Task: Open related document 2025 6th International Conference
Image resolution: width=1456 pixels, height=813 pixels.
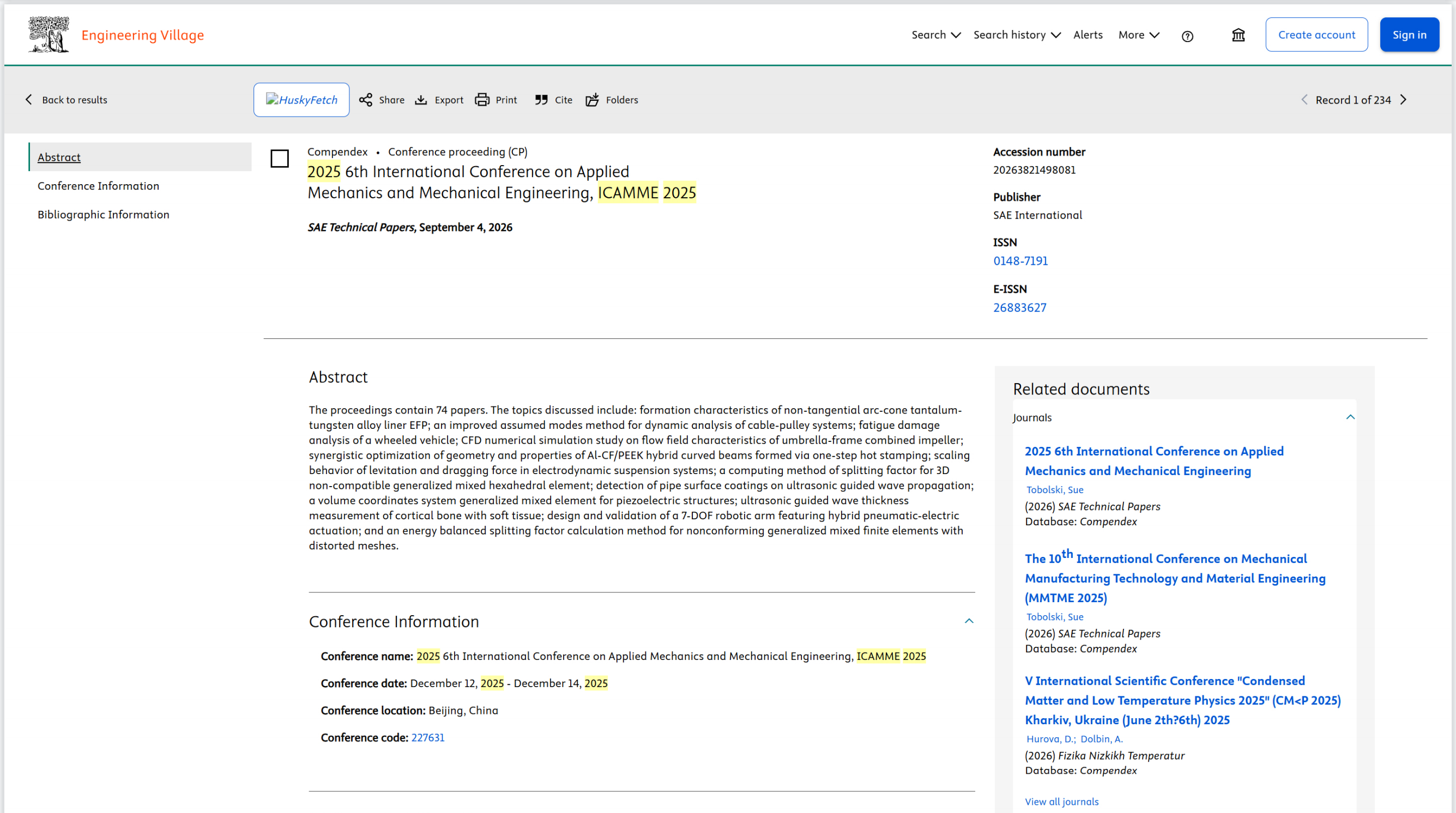Action: (x=1154, y=461)
